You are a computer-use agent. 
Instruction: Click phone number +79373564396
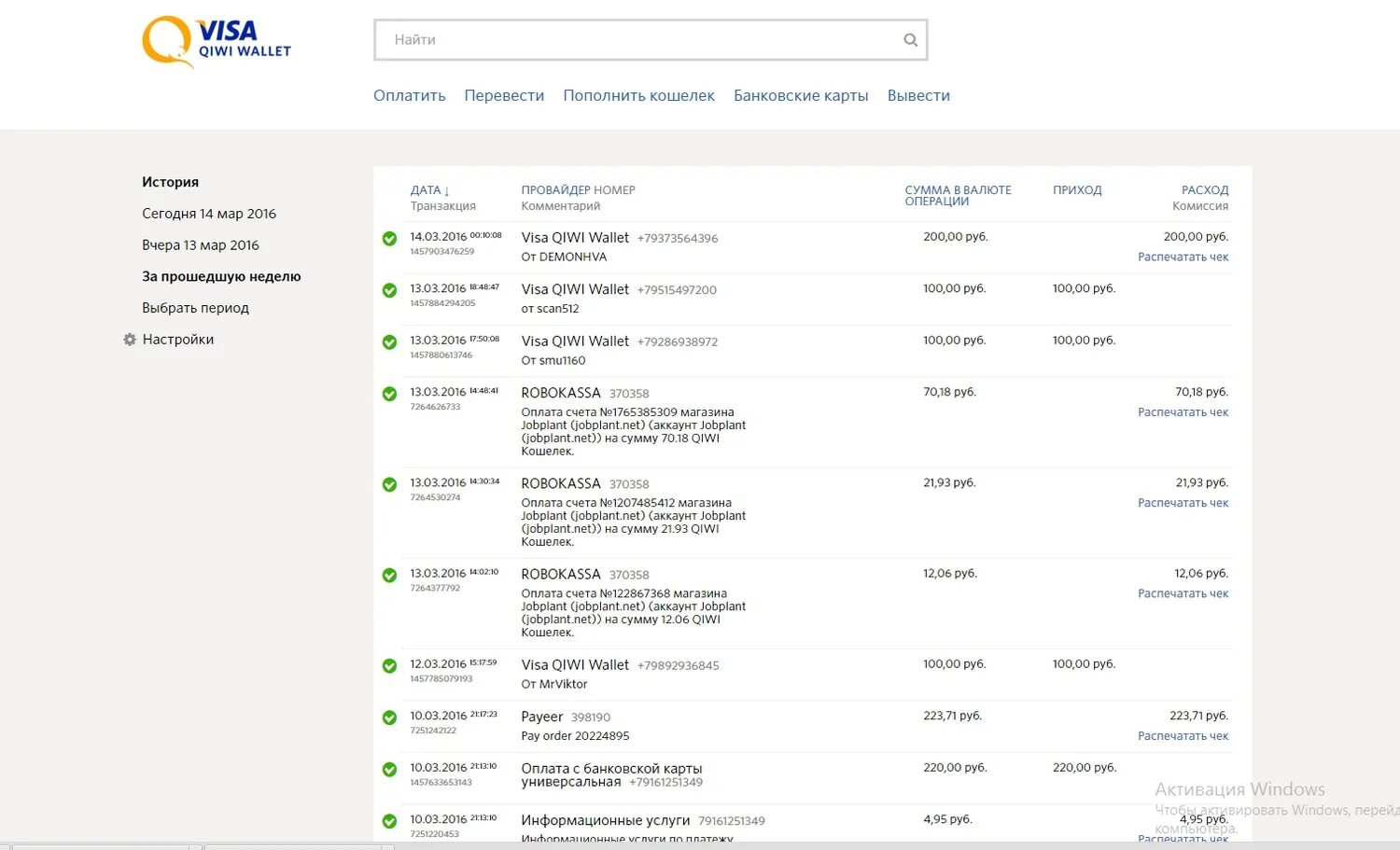click(678, 239)
